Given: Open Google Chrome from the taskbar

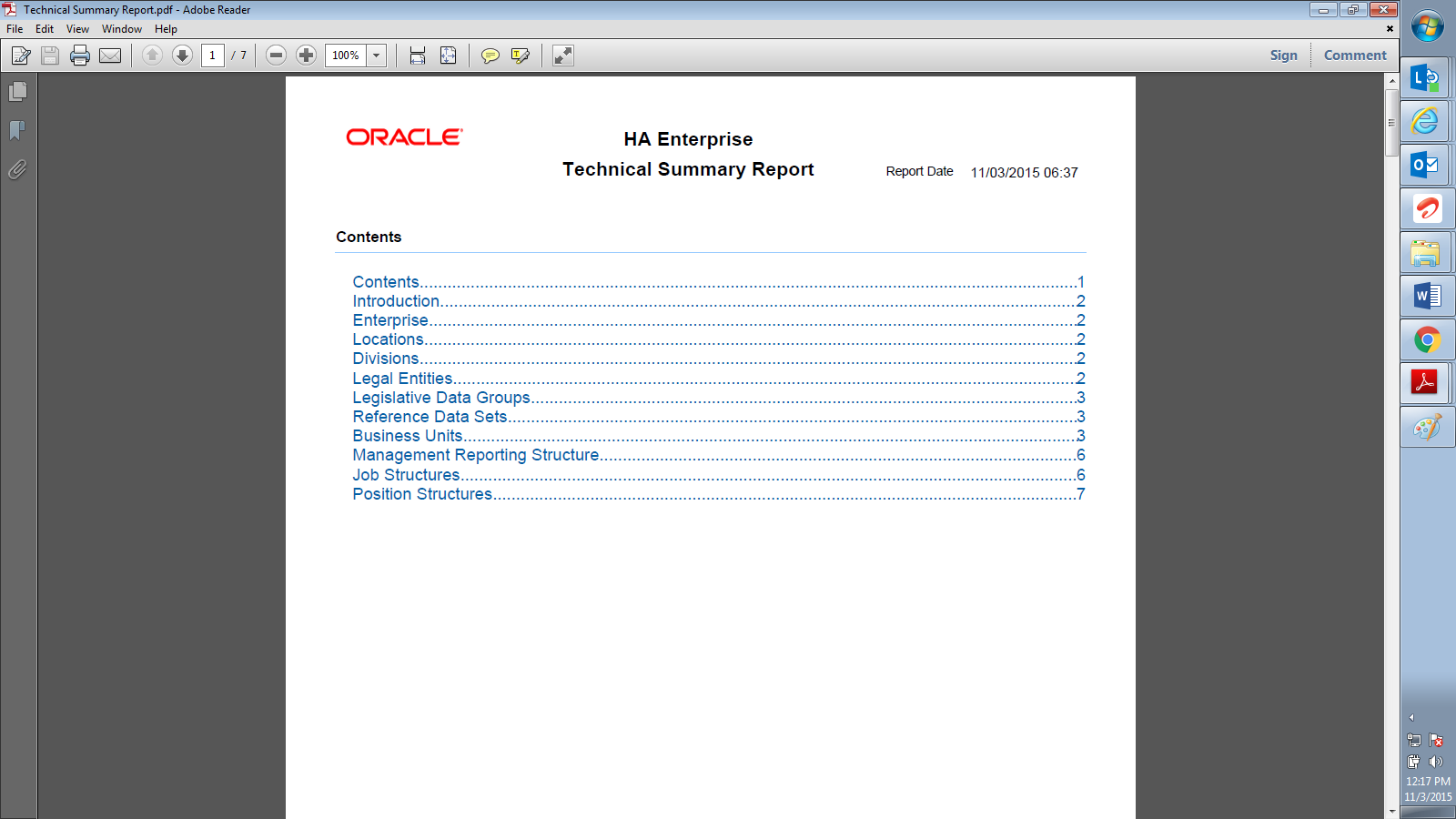Looking at the screenshot, I should coord(1426,340).
